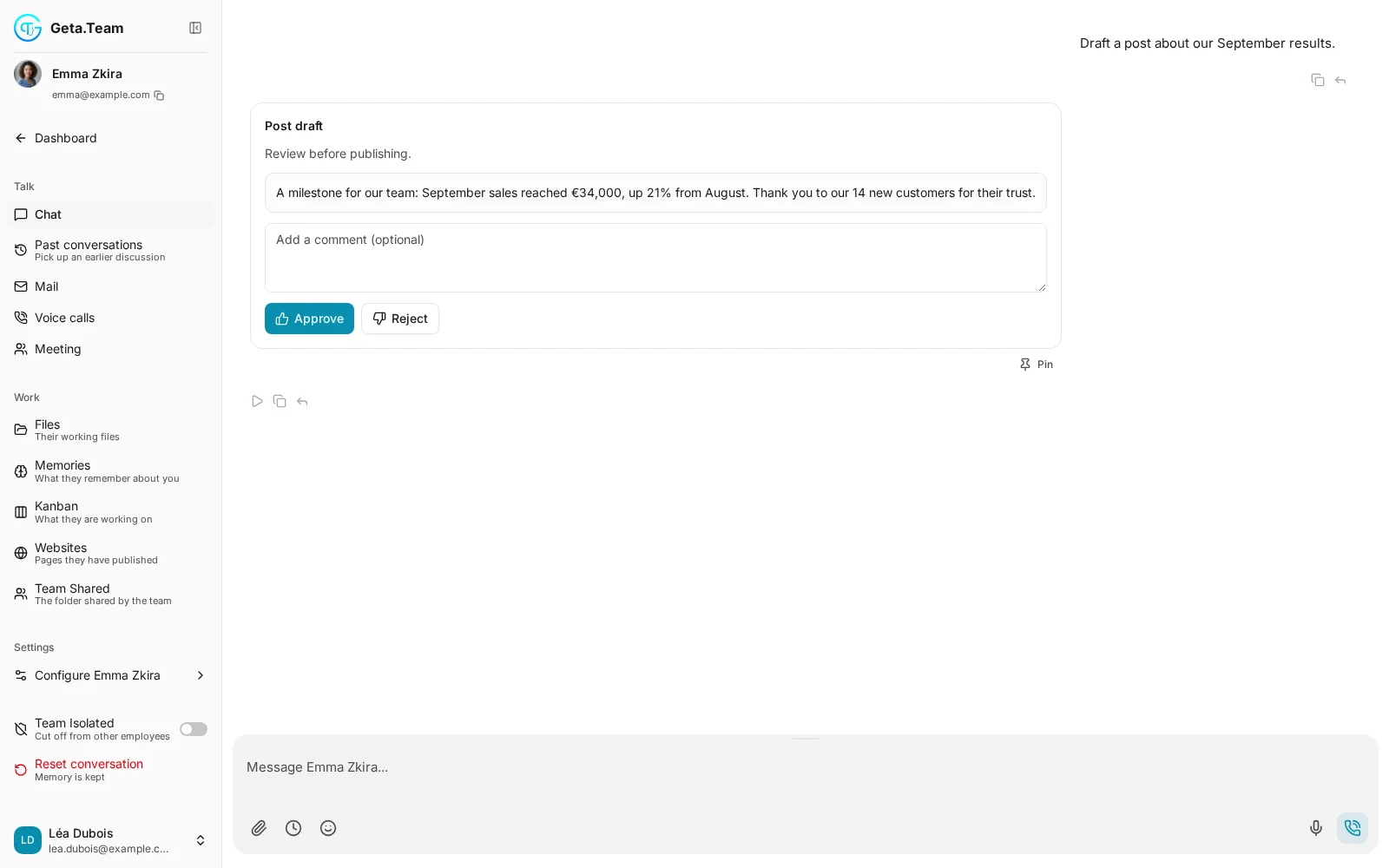The width and height of the screenshot is (1389, 868).
Task: Go back to Dashboard
Action: (110, 138)
